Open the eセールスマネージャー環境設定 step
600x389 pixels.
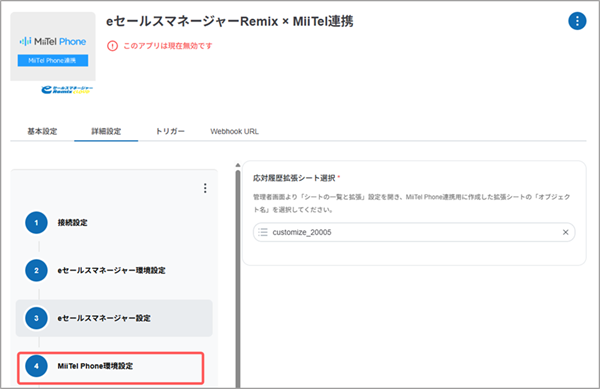114,270
